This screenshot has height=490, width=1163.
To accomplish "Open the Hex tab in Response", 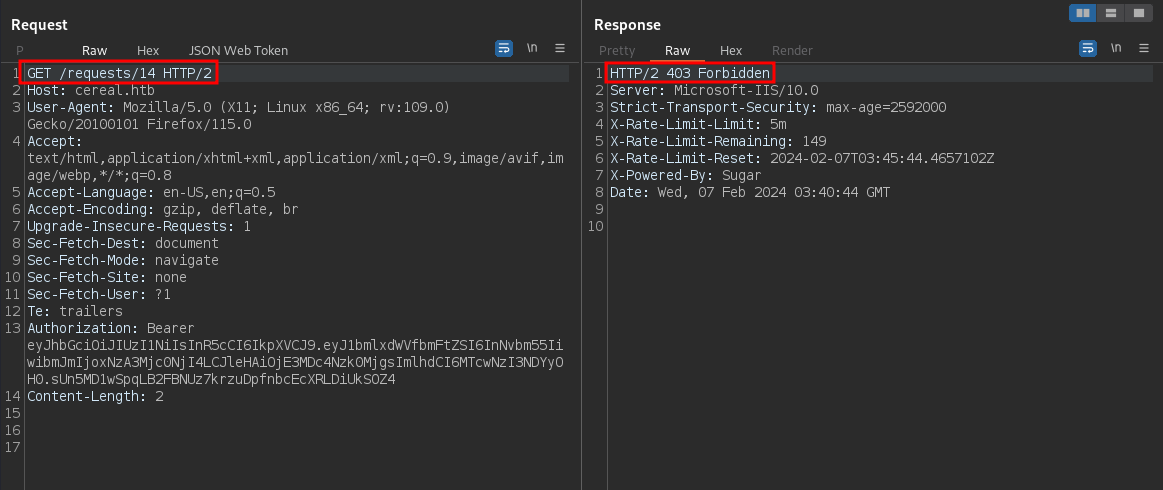I will pyautogui.click(x=731, y=50).
